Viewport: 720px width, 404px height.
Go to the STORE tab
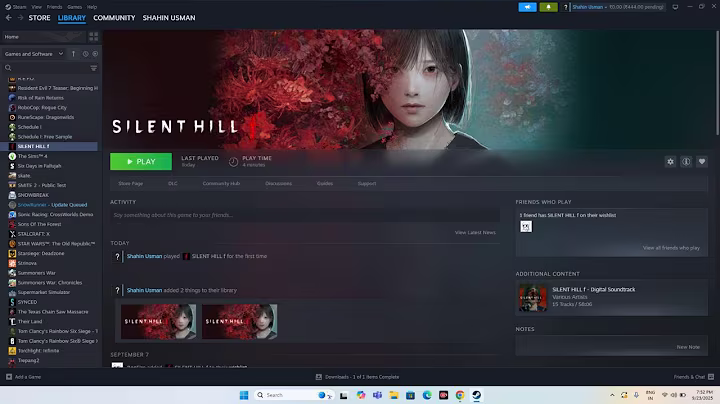point(39,17)
